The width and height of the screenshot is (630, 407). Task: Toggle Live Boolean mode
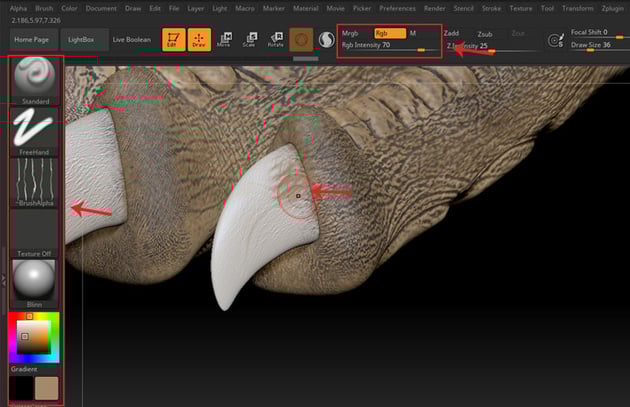[x=132, y=39]
